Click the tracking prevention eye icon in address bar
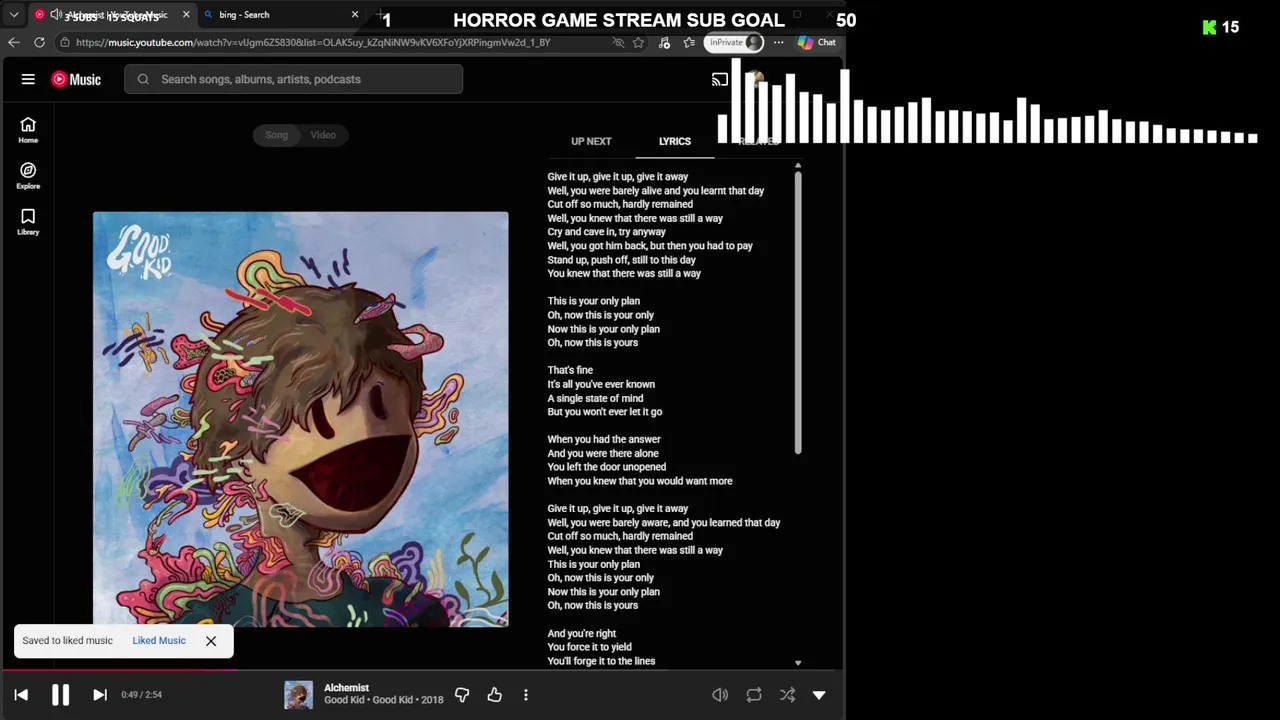 (x=618, y=42)
